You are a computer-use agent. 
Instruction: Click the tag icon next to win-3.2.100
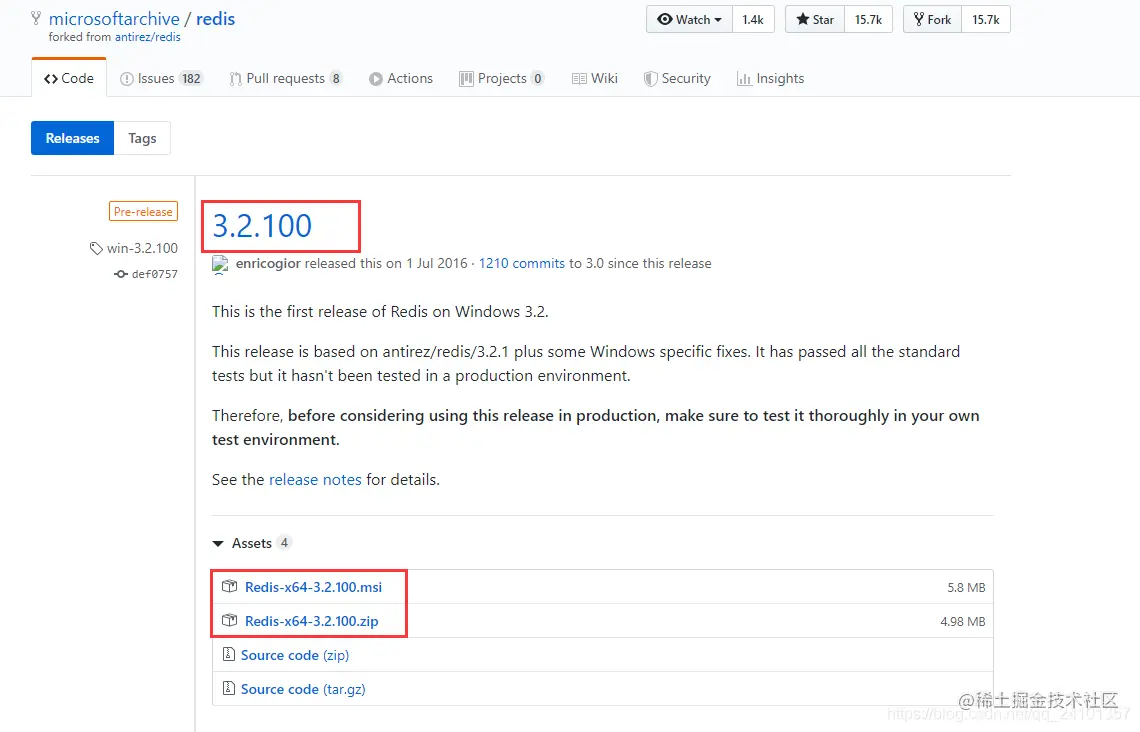(96, 249)
